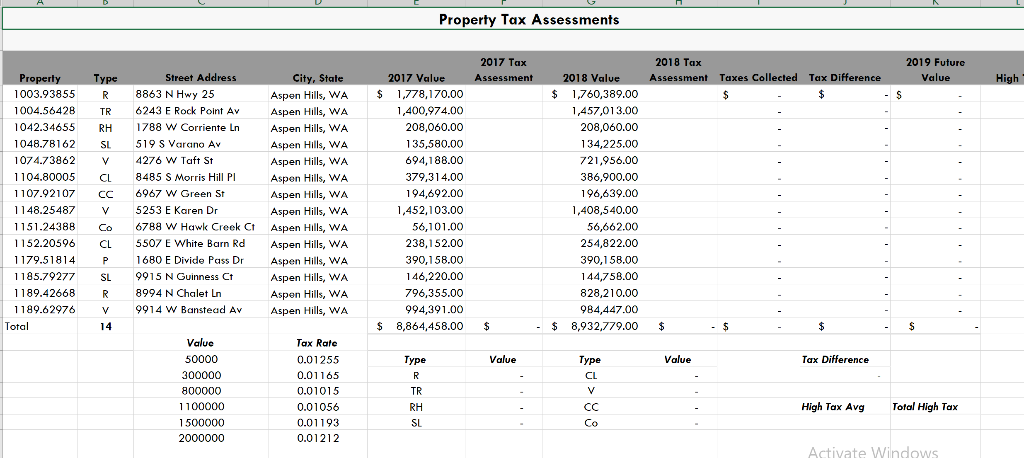This screenshot has height=458, width=1024.
Task: Select 2018 value 721,956.00
Action: 609,160
